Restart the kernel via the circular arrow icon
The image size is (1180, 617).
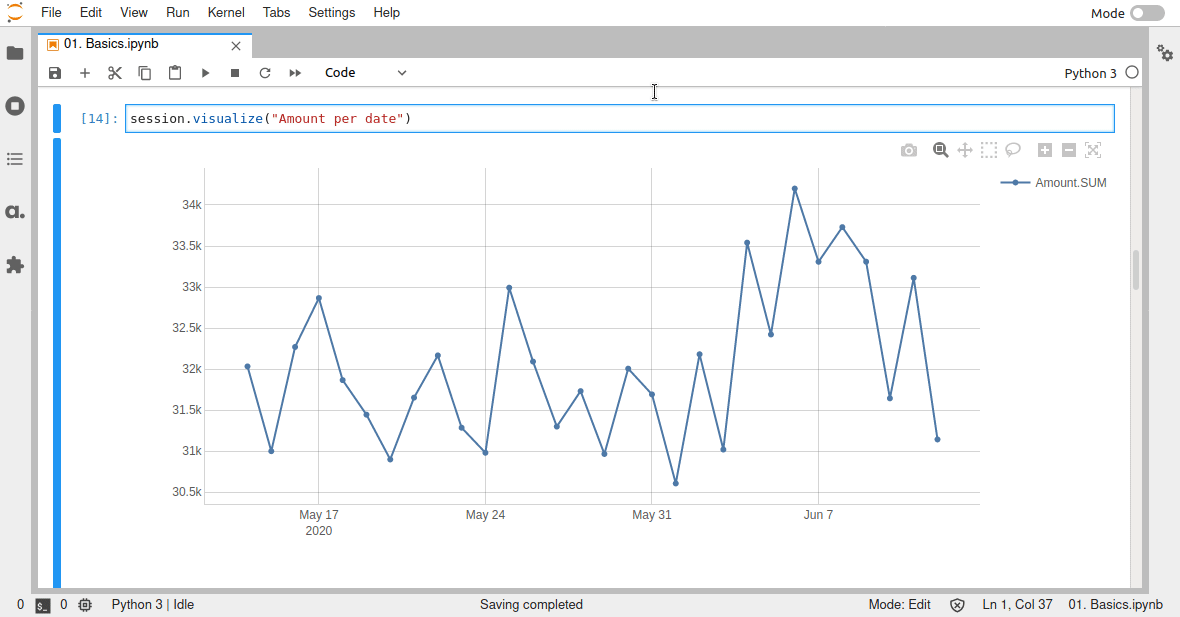pyautogui.click(x=265, y=73)
